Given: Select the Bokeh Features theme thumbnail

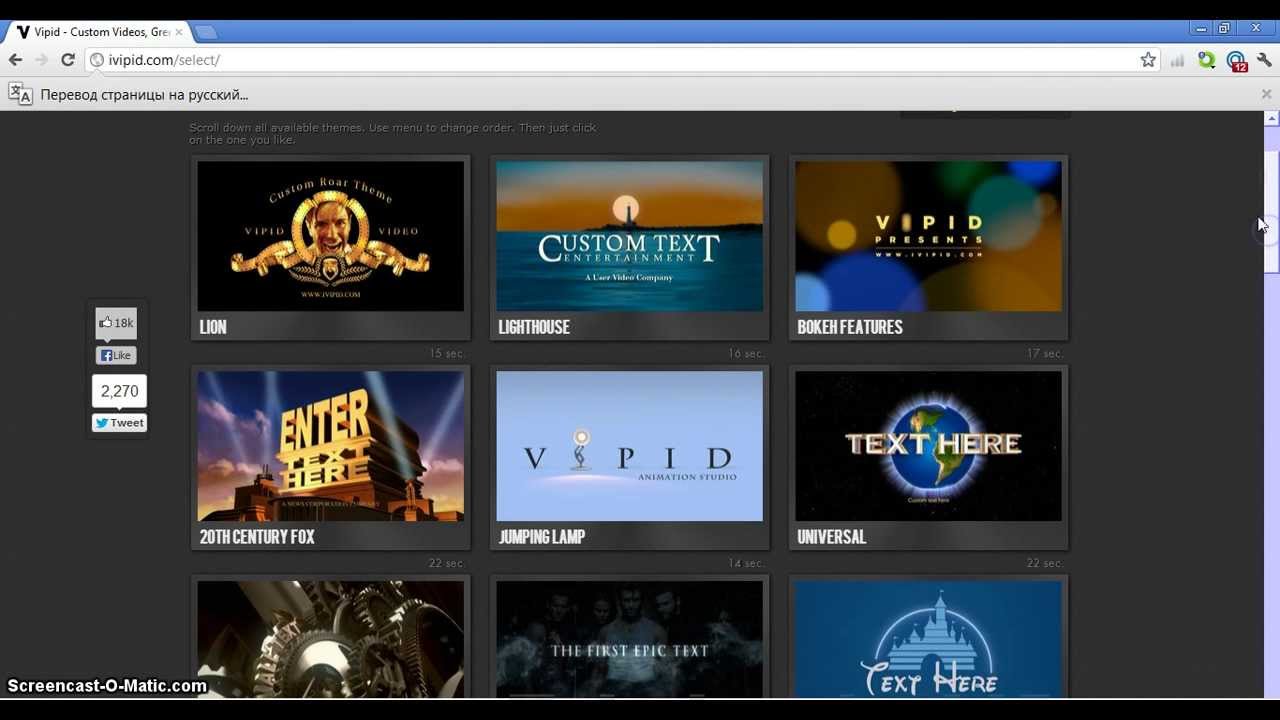Looking at the screenshot, I should (928, 236).
